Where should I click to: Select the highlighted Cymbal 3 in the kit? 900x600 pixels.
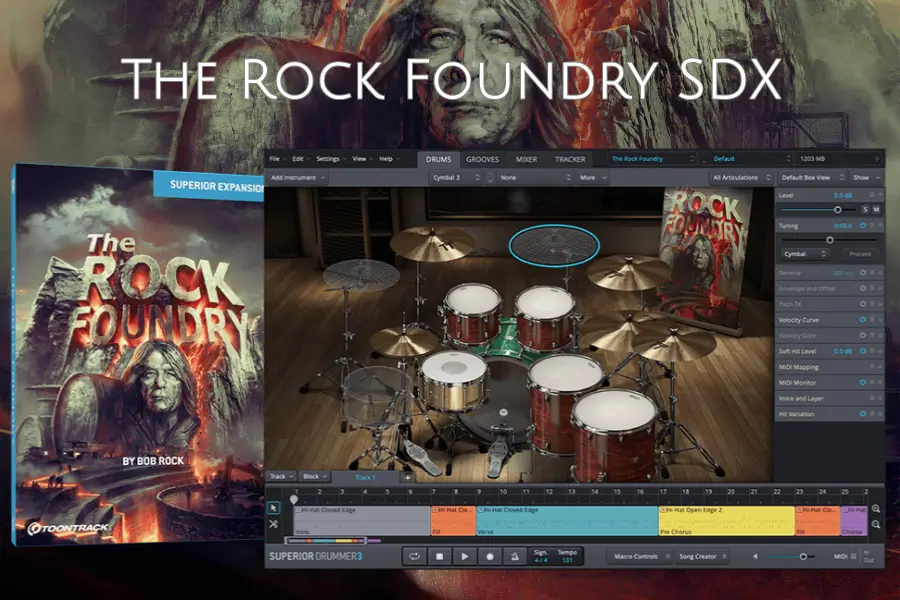[554, 245]
